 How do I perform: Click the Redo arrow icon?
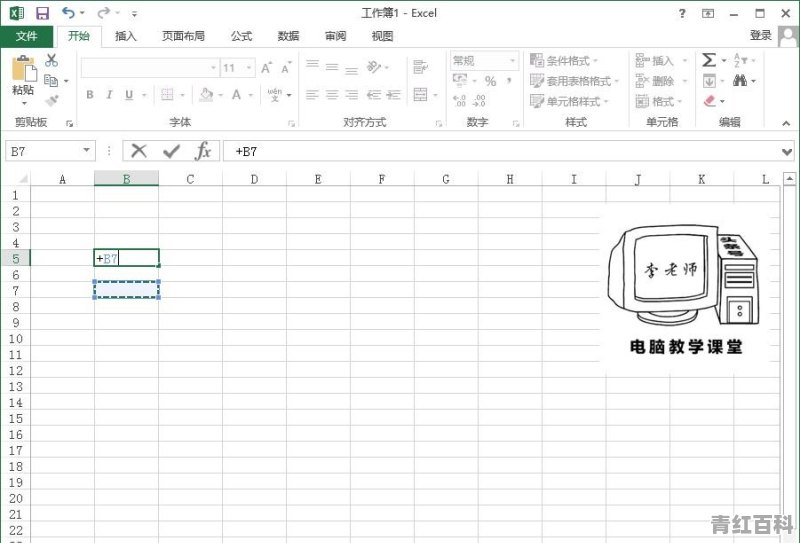coord(104,12)
